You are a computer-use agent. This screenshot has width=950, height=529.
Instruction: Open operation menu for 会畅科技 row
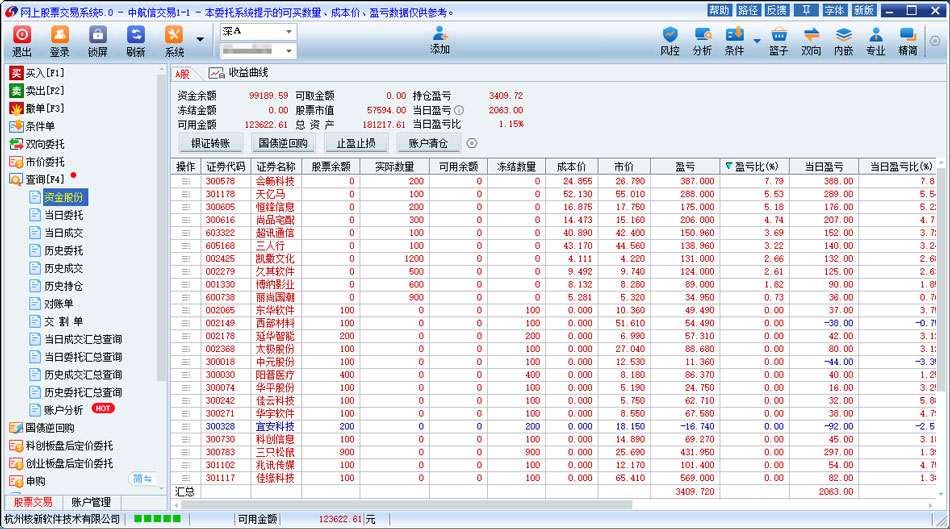[x=185, y=181]
